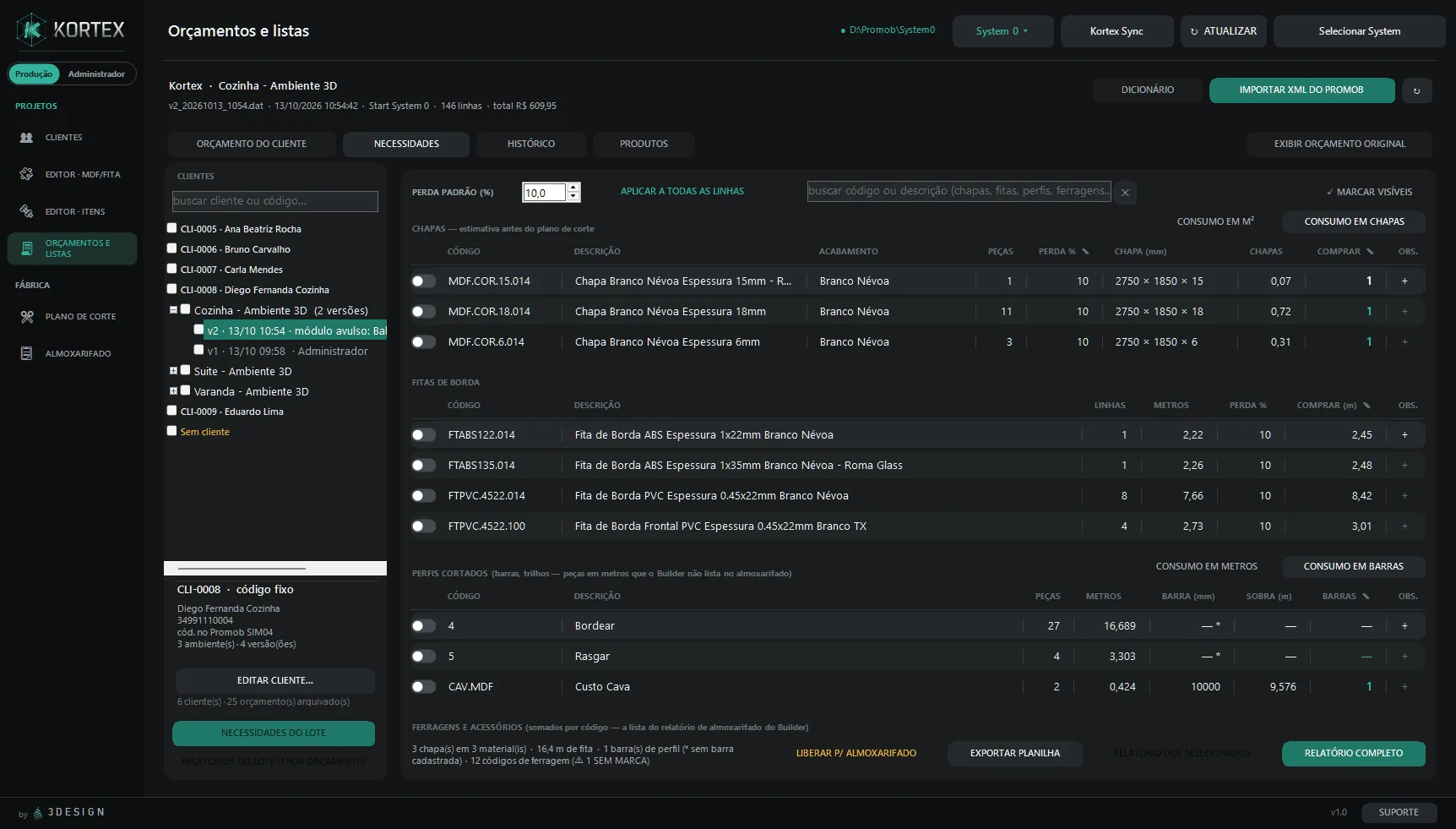This screenshot has height=829, width=1456.
Task: Click Liberar p/ Almoxarifado link
Action: (x=856, y=753)
